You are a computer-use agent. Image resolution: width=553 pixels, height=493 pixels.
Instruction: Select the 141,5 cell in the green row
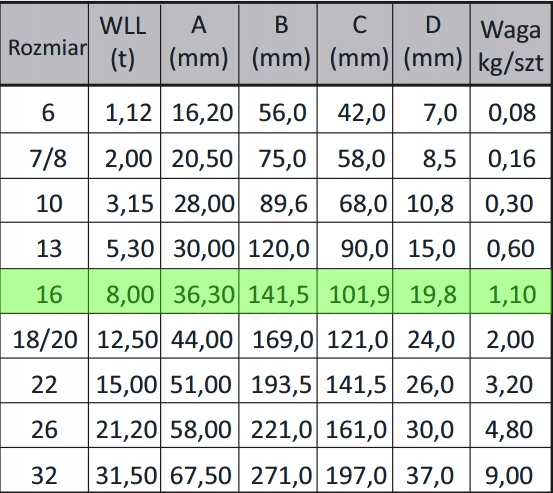coord(278,291)
